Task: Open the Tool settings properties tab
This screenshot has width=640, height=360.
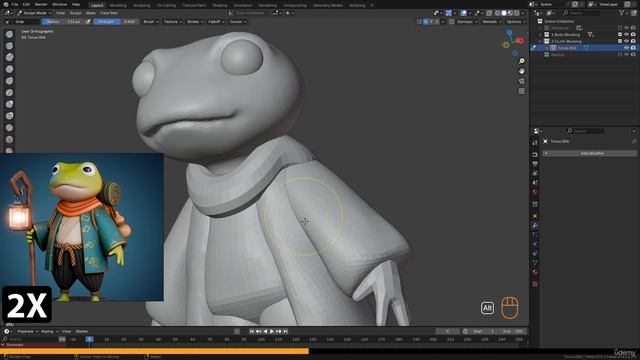Action: click(x=535, y=143)
